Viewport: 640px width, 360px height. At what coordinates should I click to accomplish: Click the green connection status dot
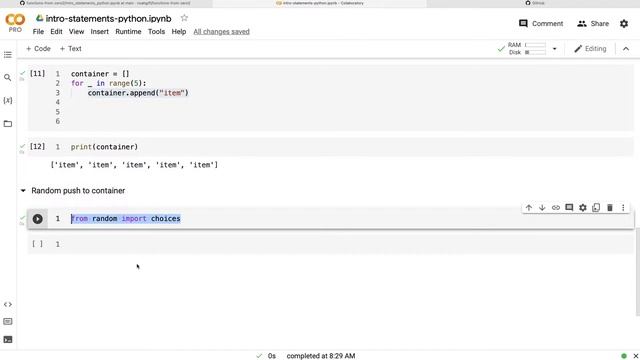624,356
